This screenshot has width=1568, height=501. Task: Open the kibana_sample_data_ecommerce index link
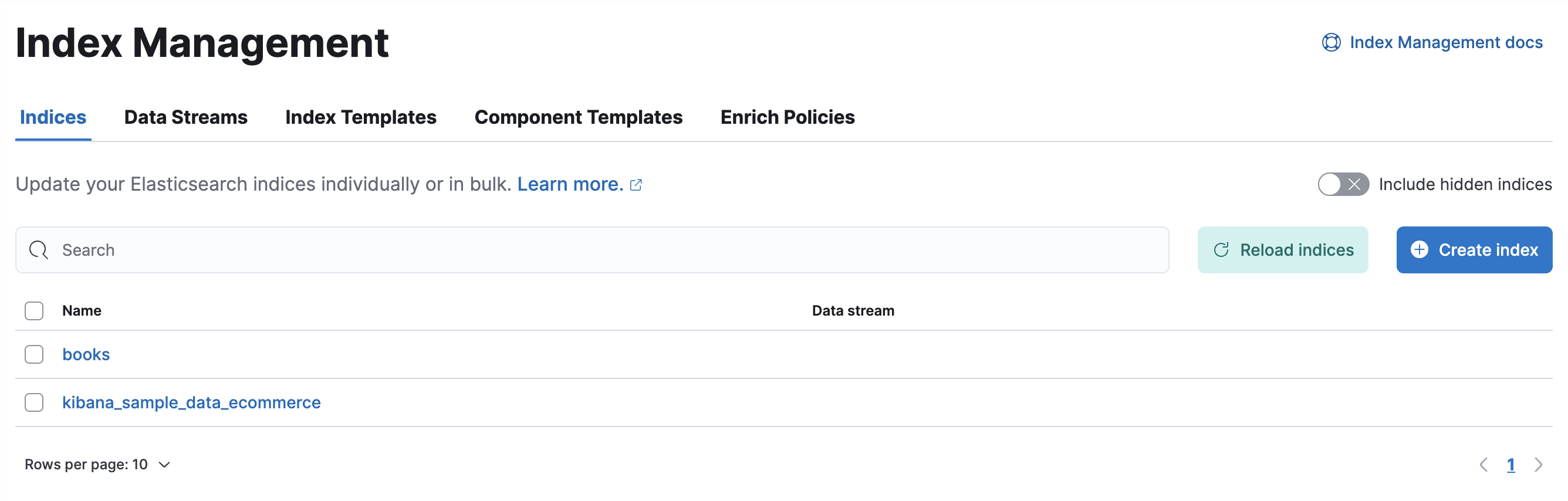[x=191, y=403]
